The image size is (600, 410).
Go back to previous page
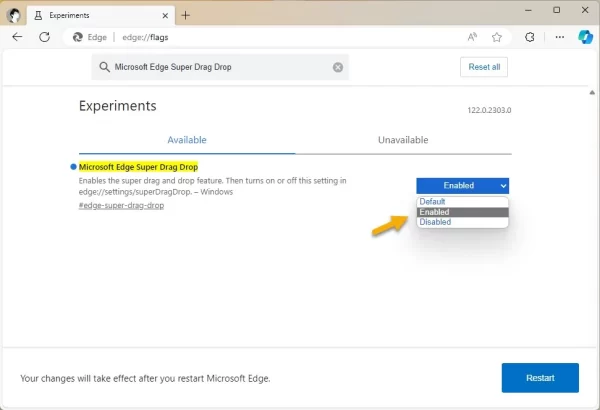tap(17, 37)
